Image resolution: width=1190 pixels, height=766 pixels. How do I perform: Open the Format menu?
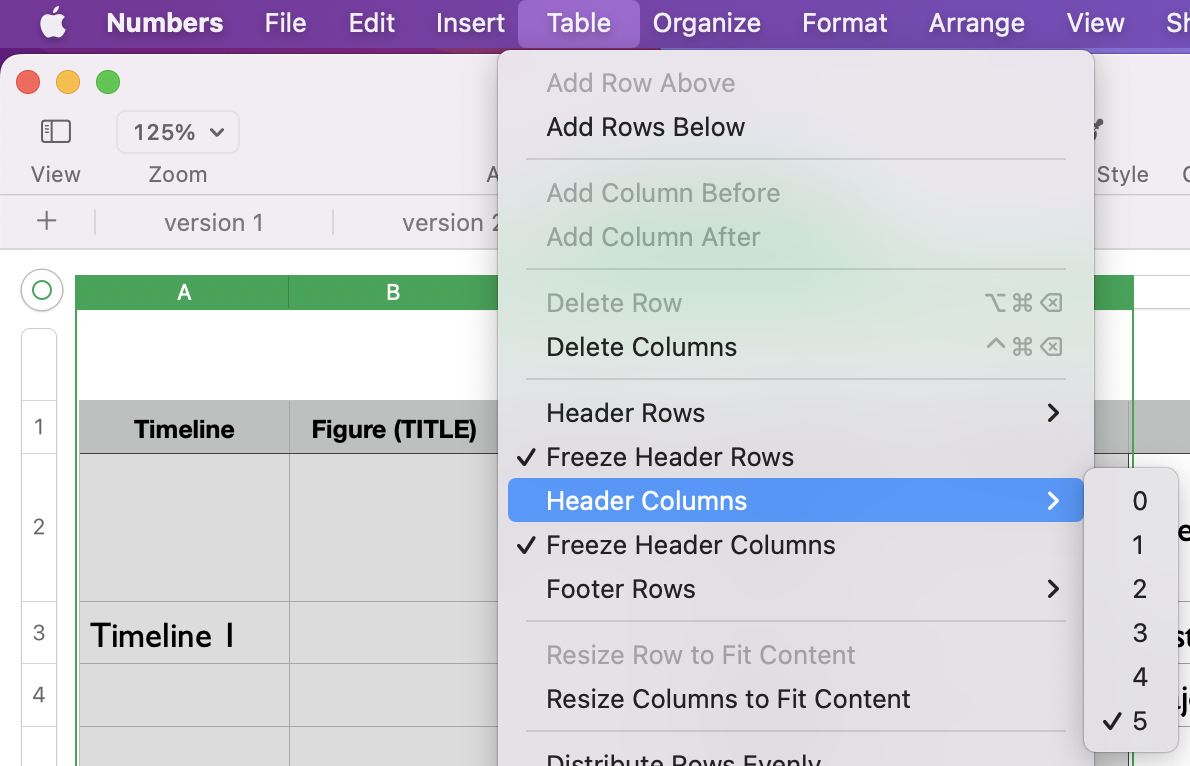(x=844, y=23)
